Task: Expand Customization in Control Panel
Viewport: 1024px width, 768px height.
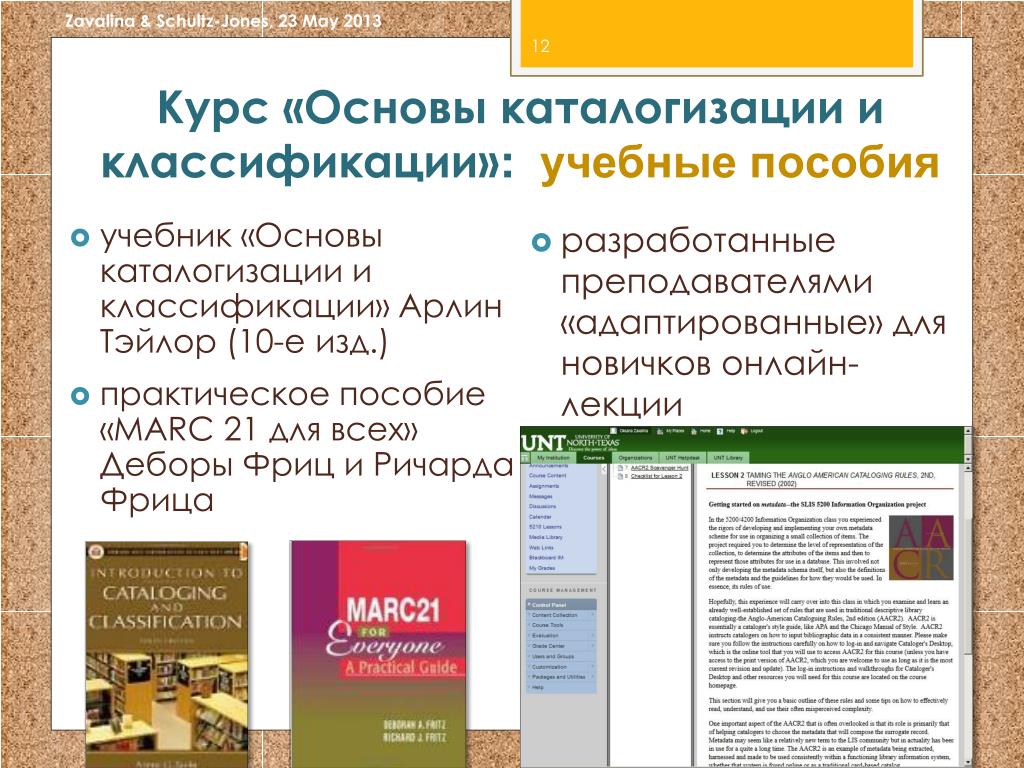Action: click(561, 667)
